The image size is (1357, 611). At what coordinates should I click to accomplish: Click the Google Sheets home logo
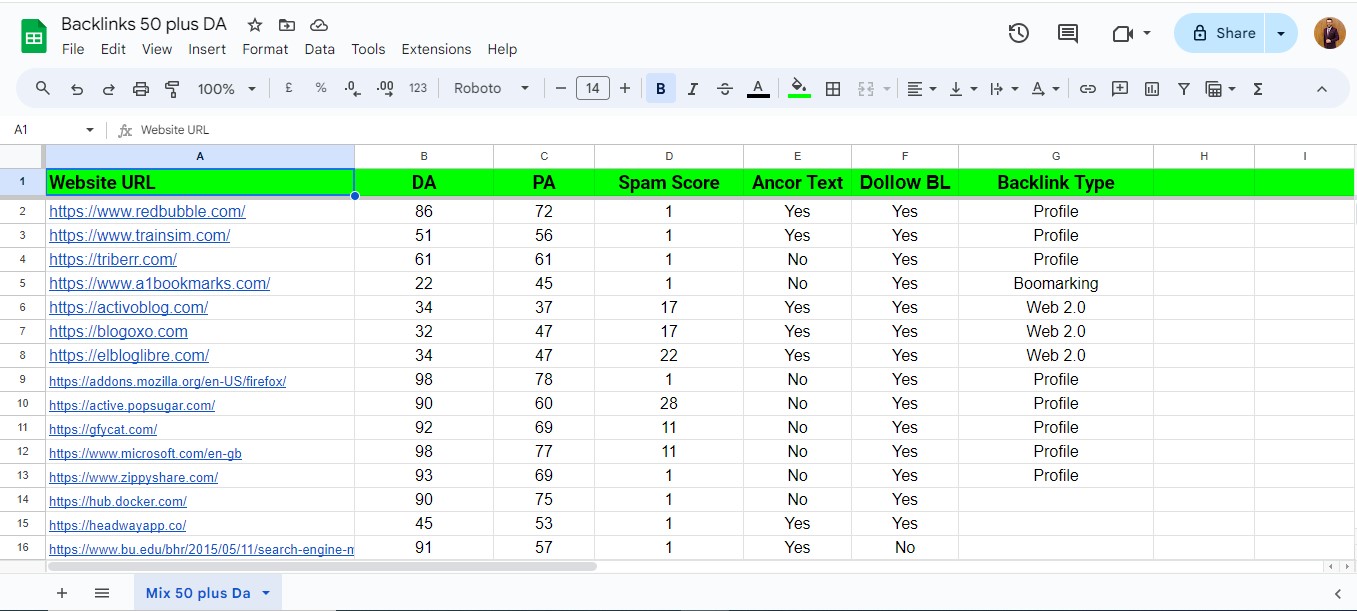tap(34, 37)
